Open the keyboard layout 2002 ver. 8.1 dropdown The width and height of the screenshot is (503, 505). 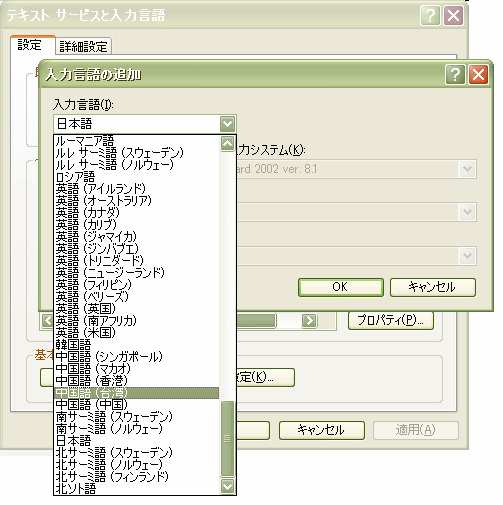(467, 169)
